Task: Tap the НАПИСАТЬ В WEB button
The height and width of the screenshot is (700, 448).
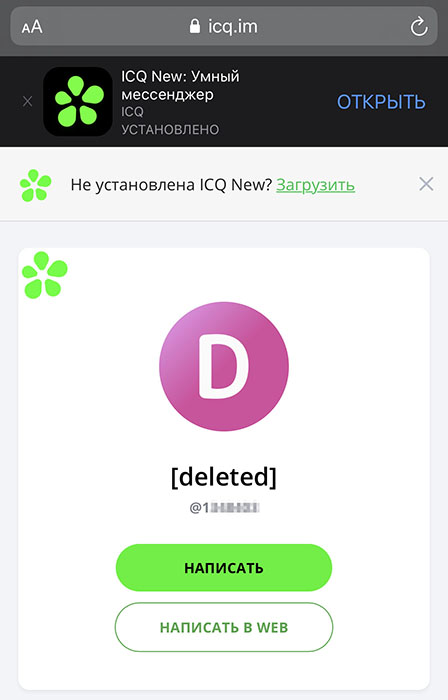Action: tap(224, 627)
